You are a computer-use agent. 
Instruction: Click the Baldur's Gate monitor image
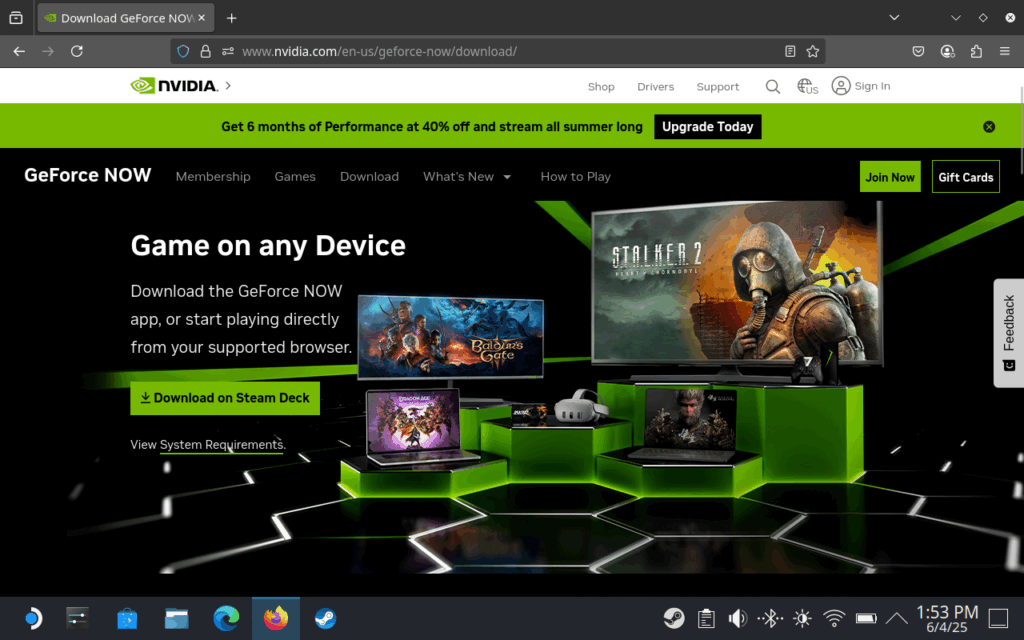[451, 336]
